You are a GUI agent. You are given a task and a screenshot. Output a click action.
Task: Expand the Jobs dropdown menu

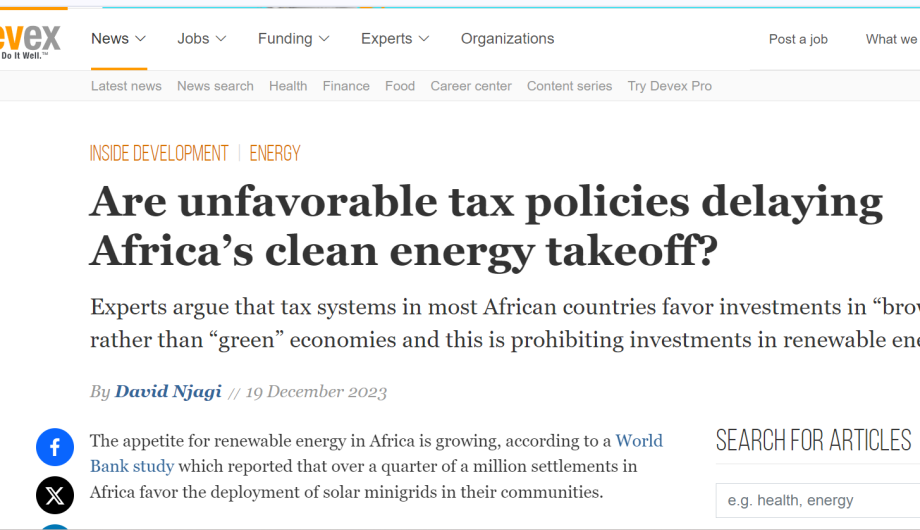201,39
